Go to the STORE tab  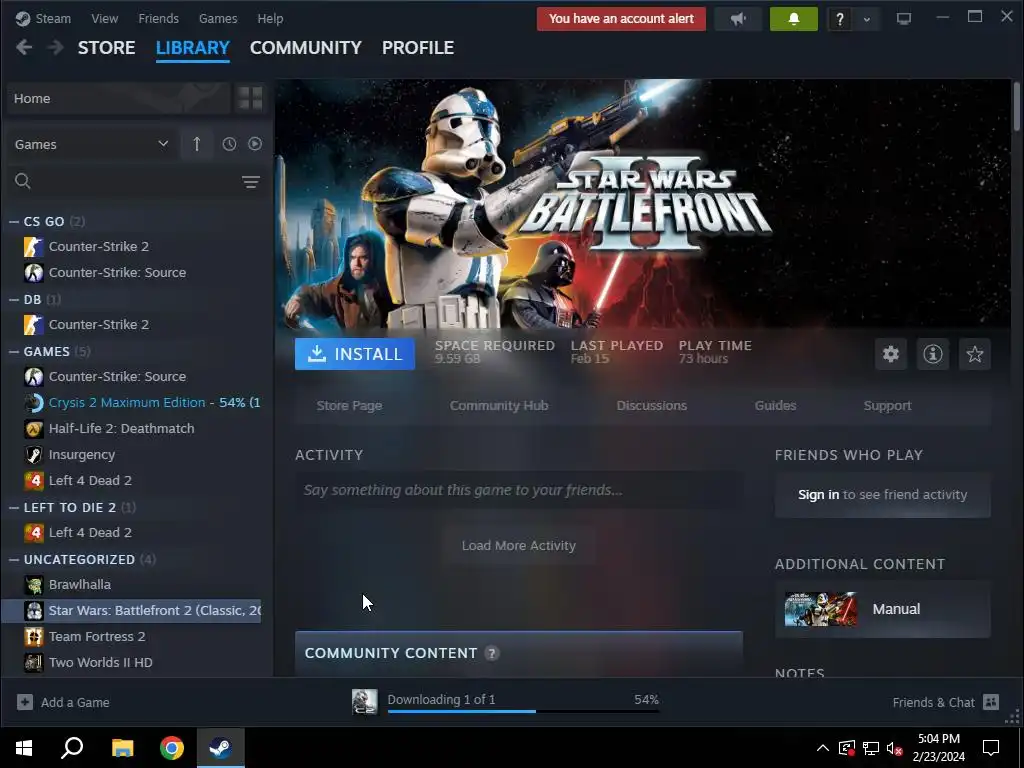pyautogui.click(x=106, y=48)
